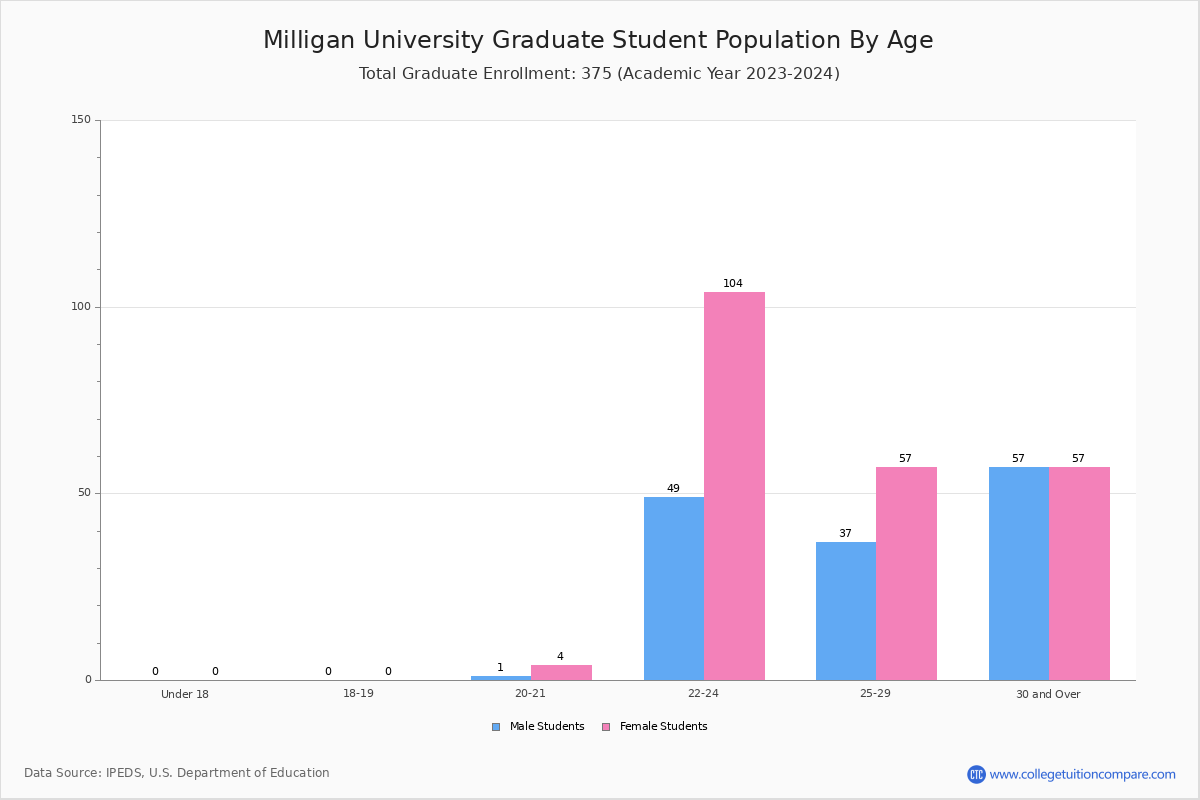Viewport: 1200px width, 800px height.
Task: Click the blue Male Students legend swatch
Action: tap(496, 727)
